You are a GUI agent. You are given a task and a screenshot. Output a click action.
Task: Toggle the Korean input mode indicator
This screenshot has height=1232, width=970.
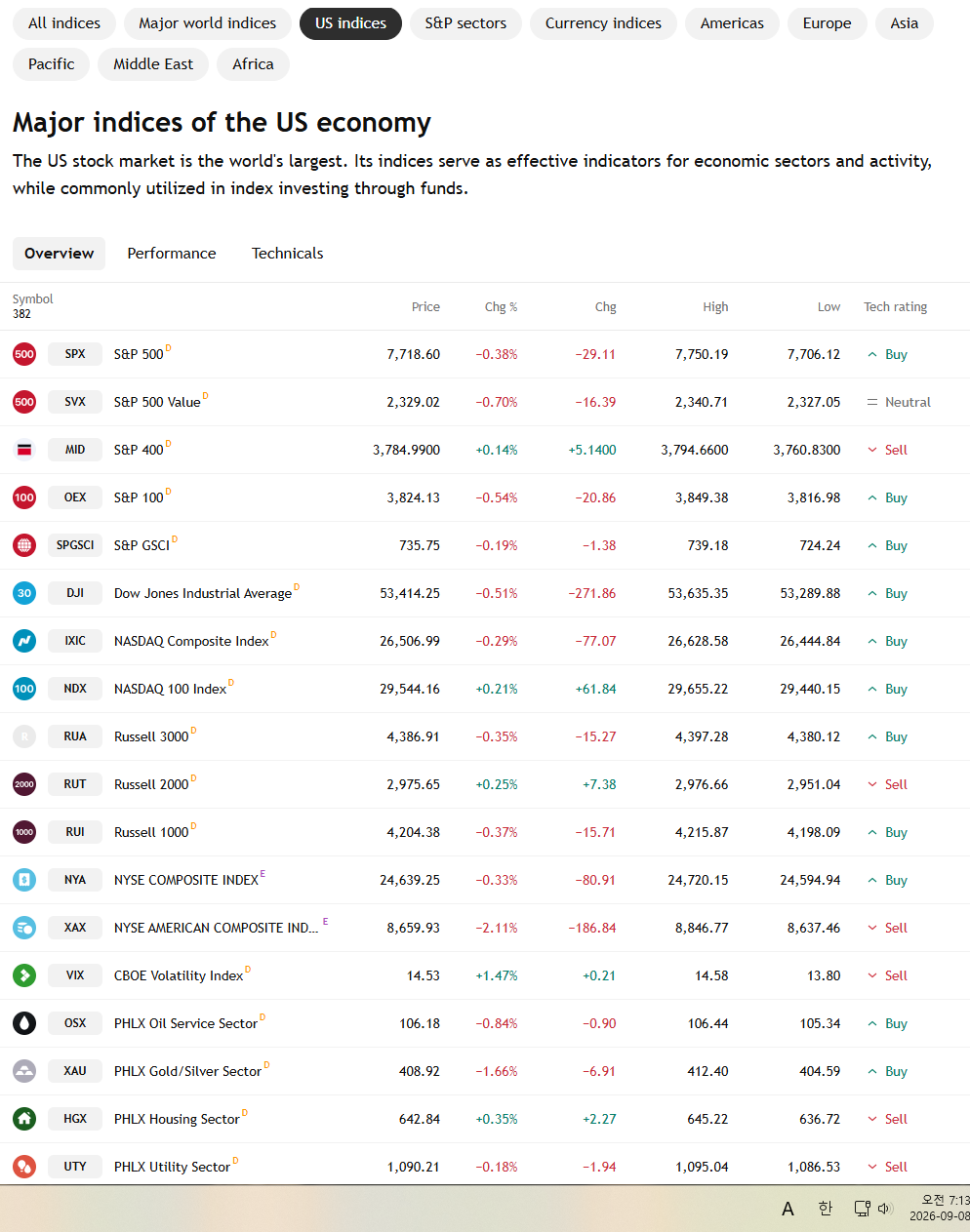[826, 1209]
